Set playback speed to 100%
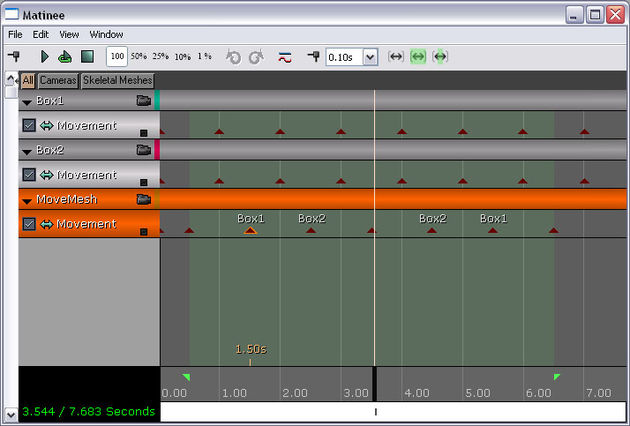 pos(117,56)
